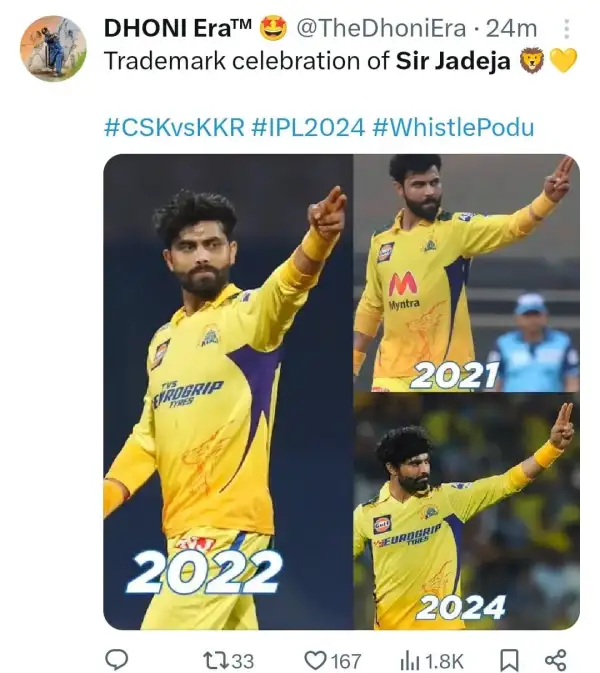The image size is (600, 673).
Task: View the 2021 celebration photo
Action: click(x=467, y=273)
